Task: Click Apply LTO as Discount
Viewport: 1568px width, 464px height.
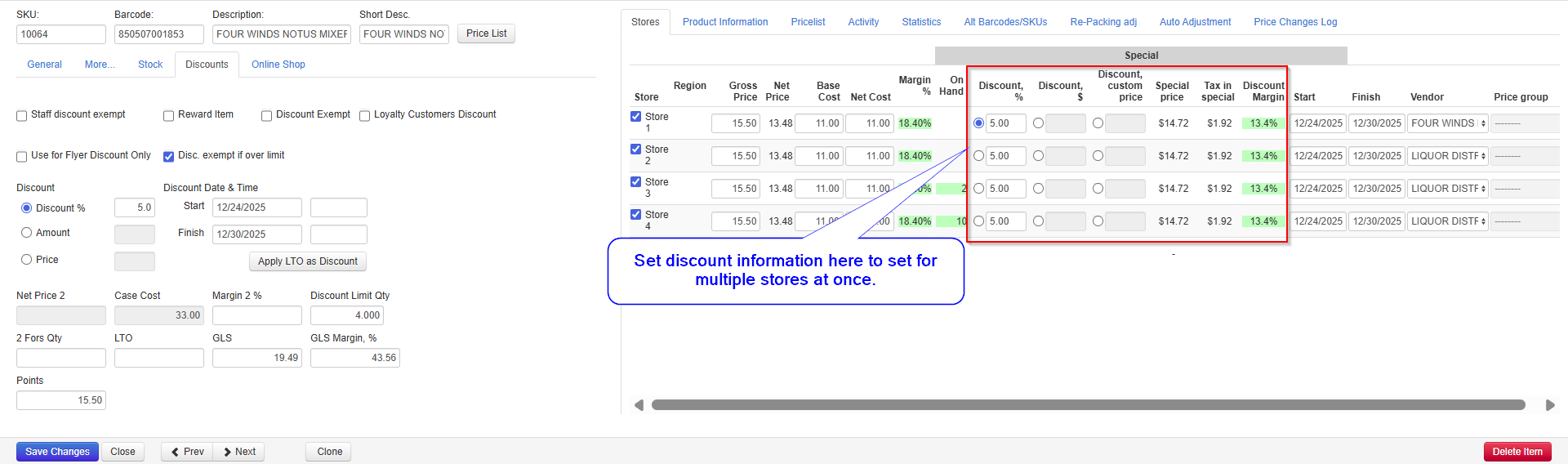Action: pyautogui.click(x=308, y=261)
